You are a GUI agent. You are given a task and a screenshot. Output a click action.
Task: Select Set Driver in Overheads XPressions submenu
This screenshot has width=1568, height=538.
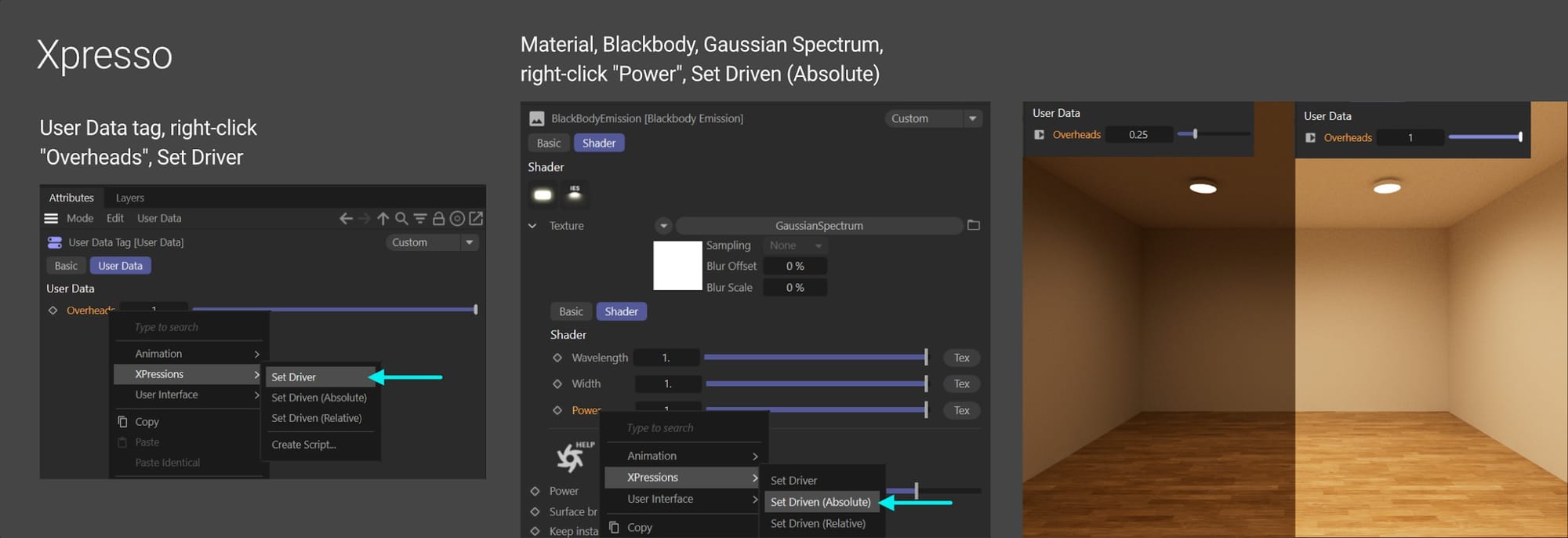(320, 377)
